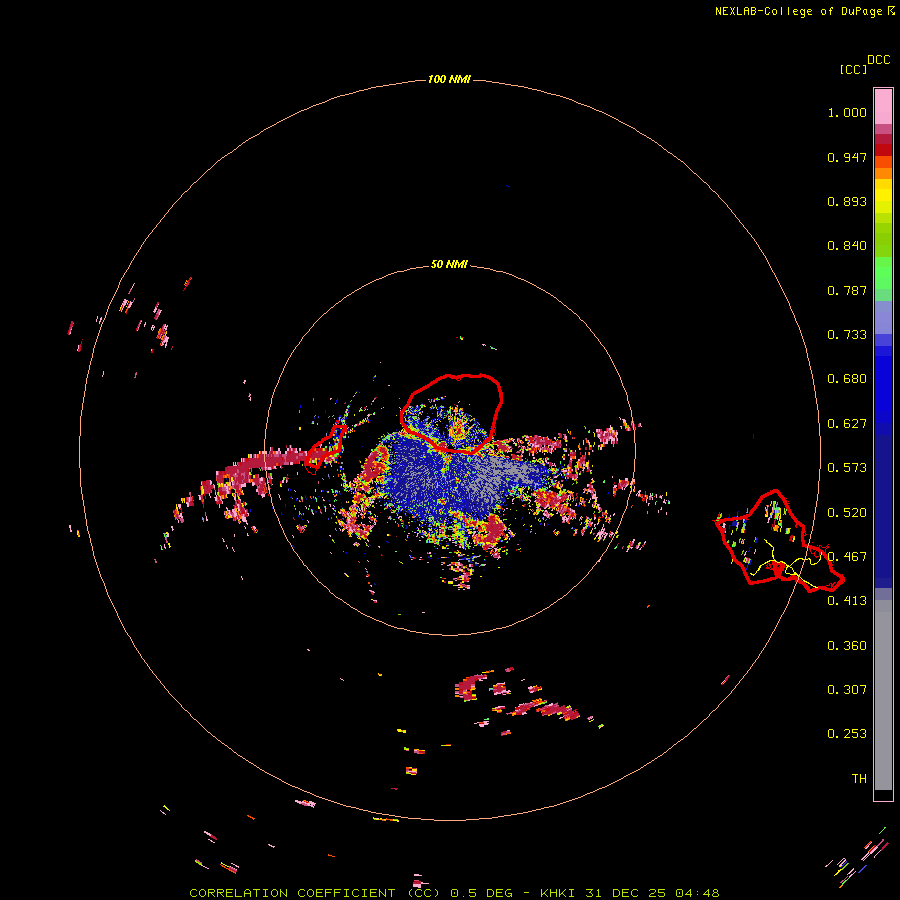
Task: Click the 0.680 color scale value
Action: (847, 379)
